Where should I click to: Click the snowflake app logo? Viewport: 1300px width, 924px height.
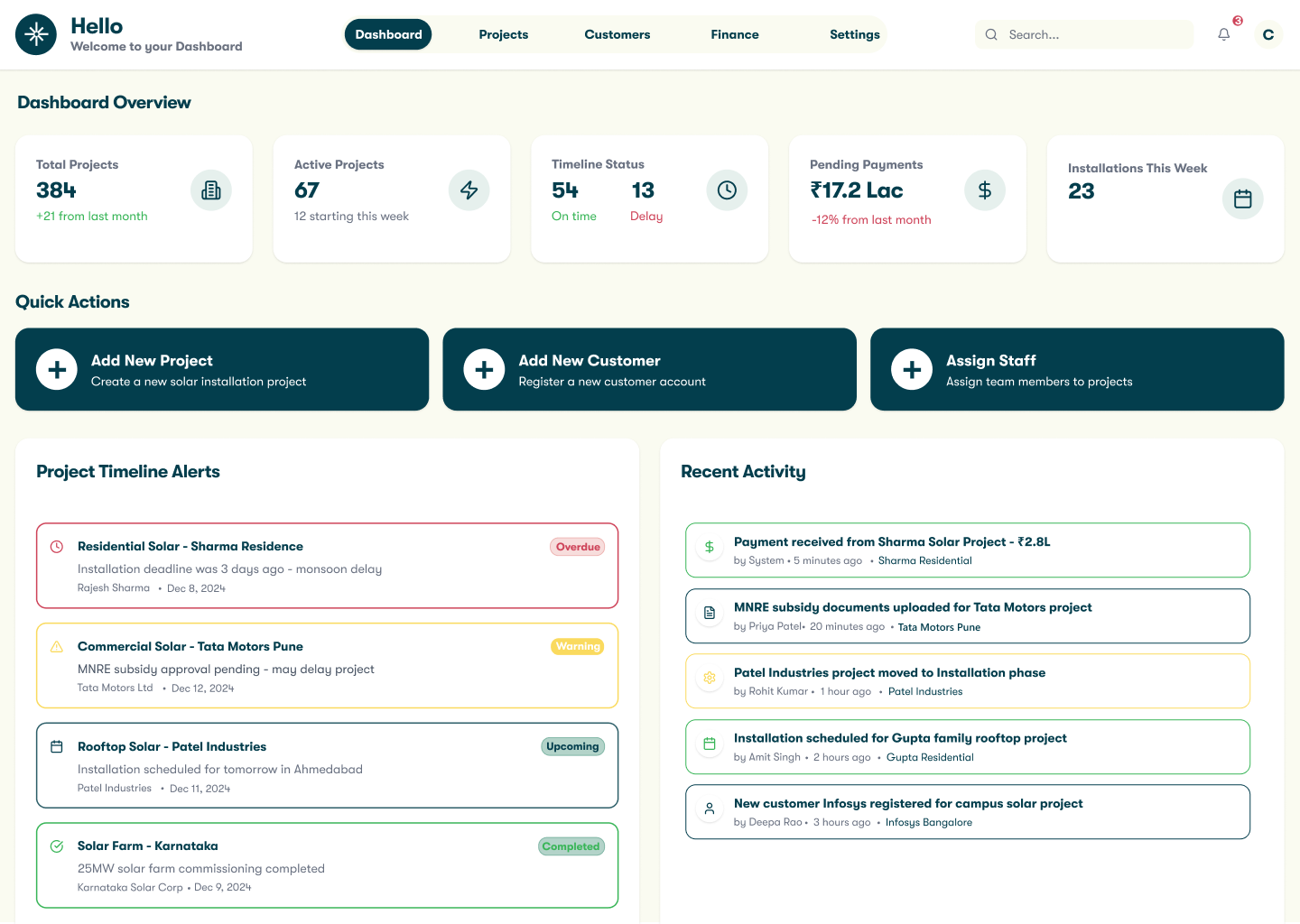pos(36,34)
